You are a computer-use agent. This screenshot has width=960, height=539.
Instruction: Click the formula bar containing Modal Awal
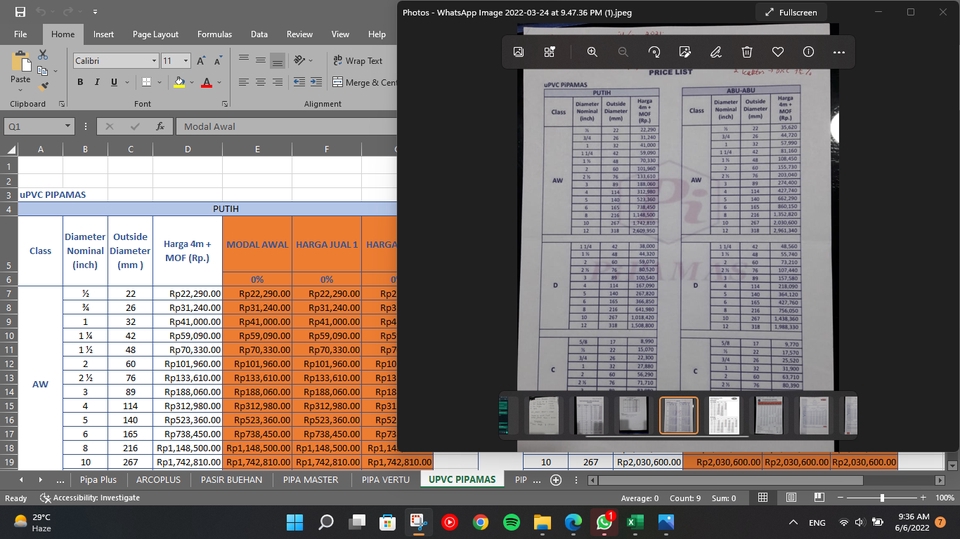coord(287,126)
